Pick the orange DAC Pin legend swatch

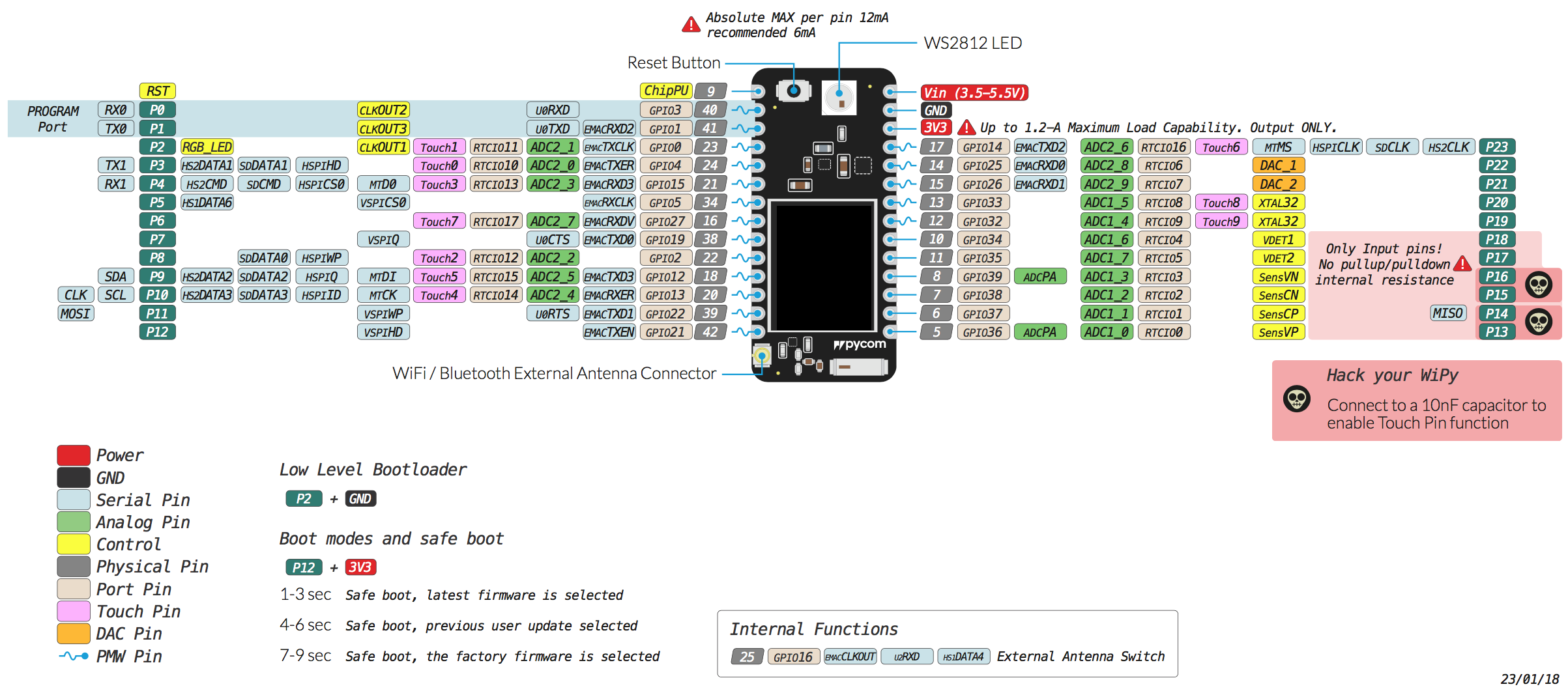coord(74,634)
